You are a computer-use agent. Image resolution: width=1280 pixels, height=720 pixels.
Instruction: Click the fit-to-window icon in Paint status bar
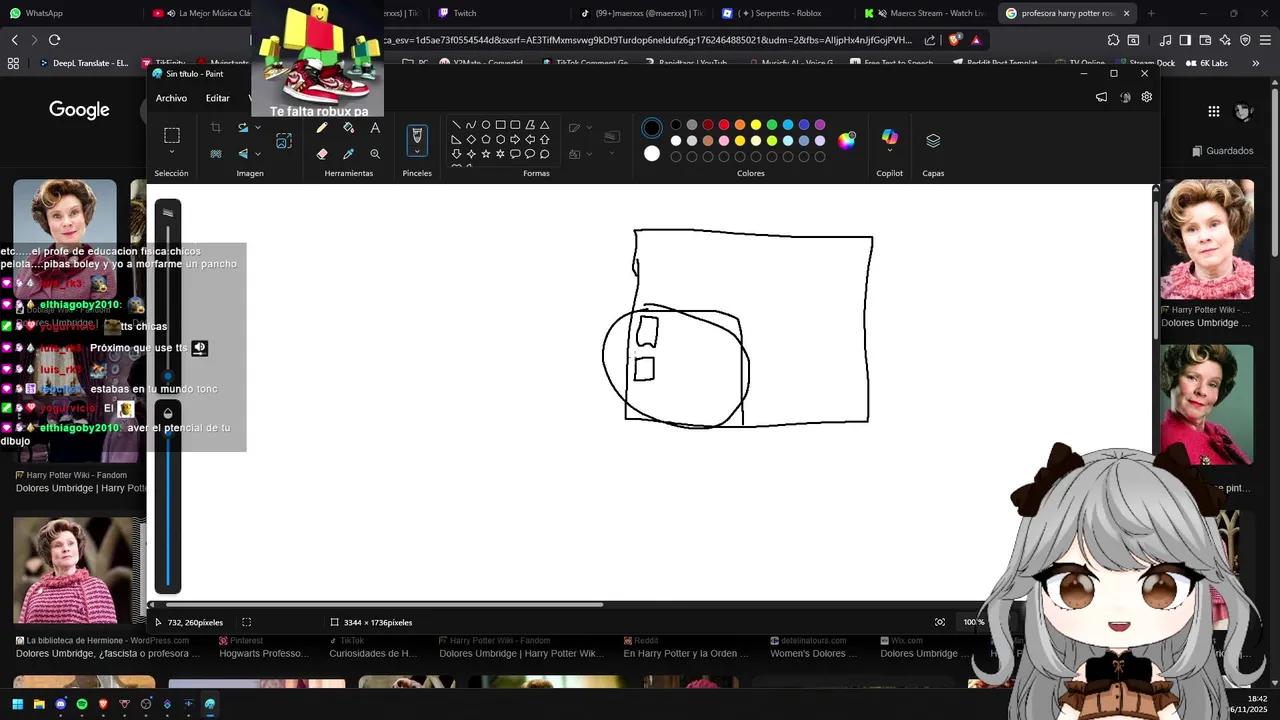[x=940, y=622]
